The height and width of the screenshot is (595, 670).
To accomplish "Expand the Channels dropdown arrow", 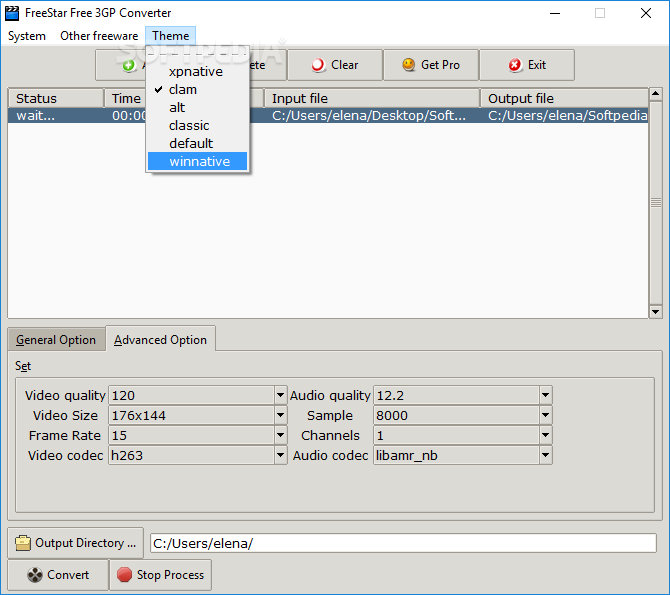I will [x=546, y=435].
